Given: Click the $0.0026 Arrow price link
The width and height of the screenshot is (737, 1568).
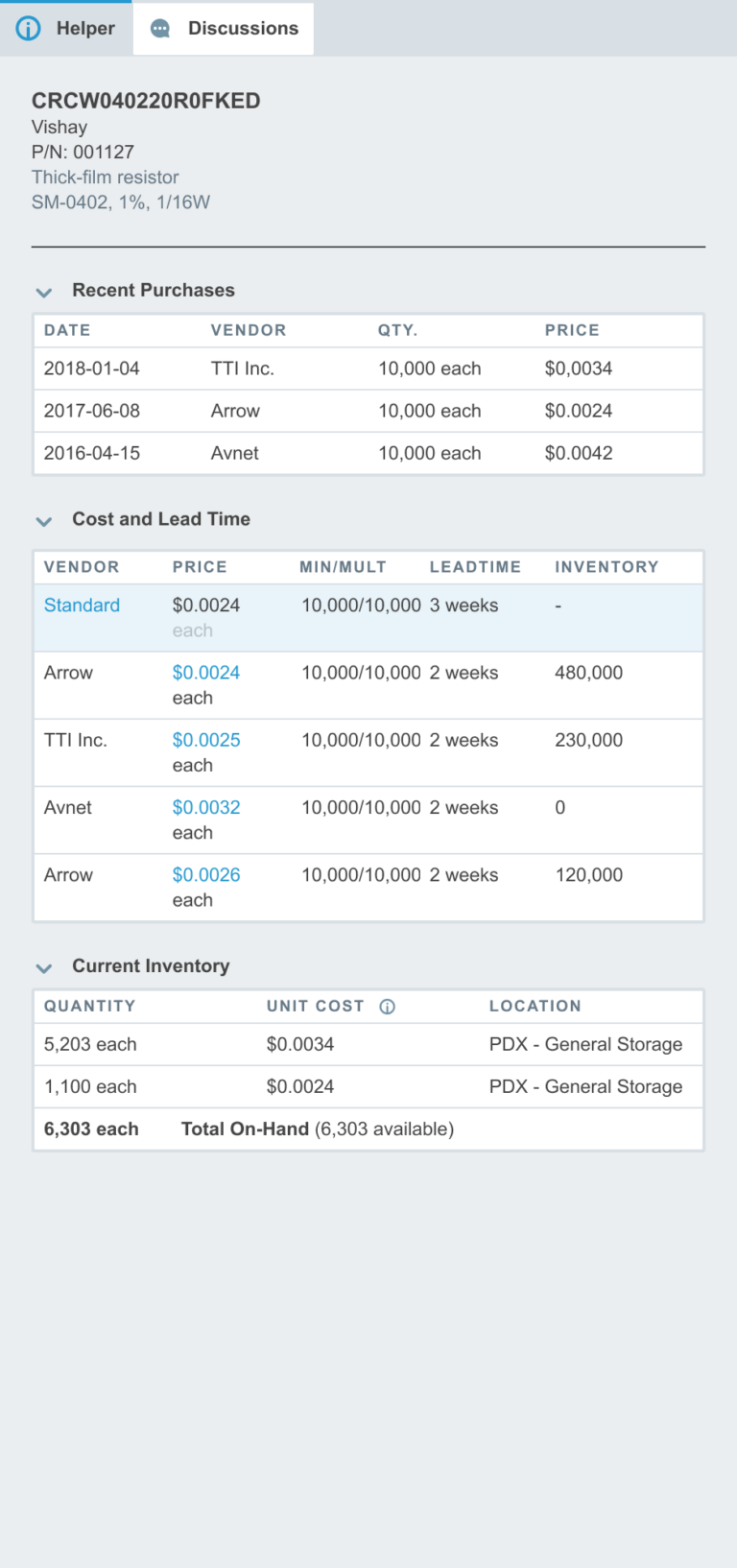Looking at the screenshot, I should tap(206, 875).
